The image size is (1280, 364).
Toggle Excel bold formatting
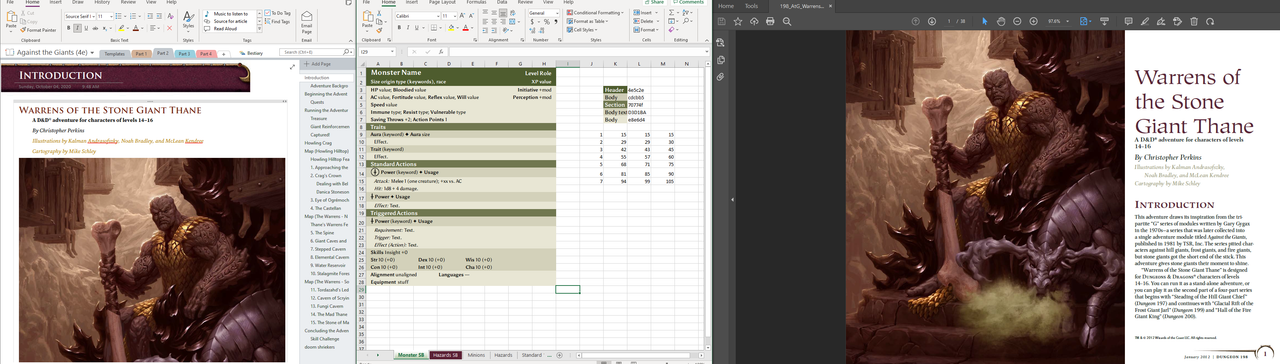[399, 27]
